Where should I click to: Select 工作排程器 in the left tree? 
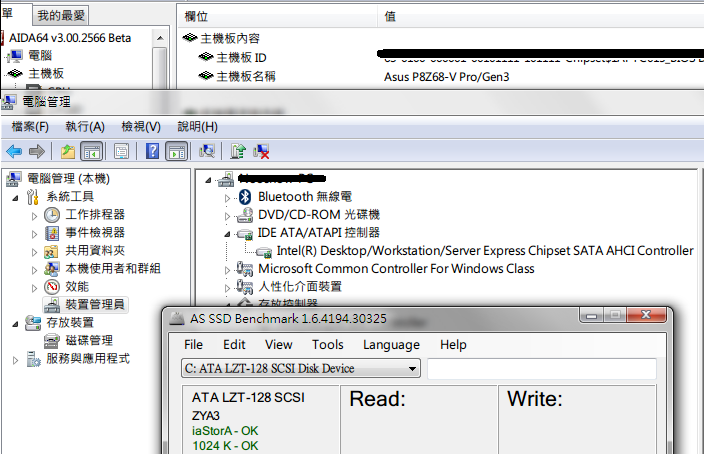click(95, 215)
